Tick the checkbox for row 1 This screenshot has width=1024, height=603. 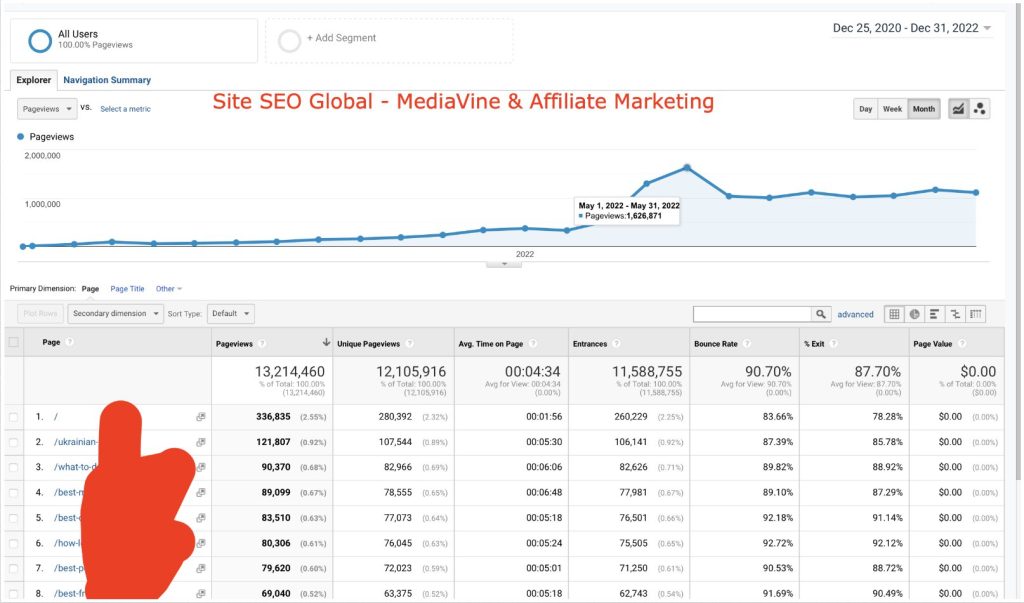(14, 417)
